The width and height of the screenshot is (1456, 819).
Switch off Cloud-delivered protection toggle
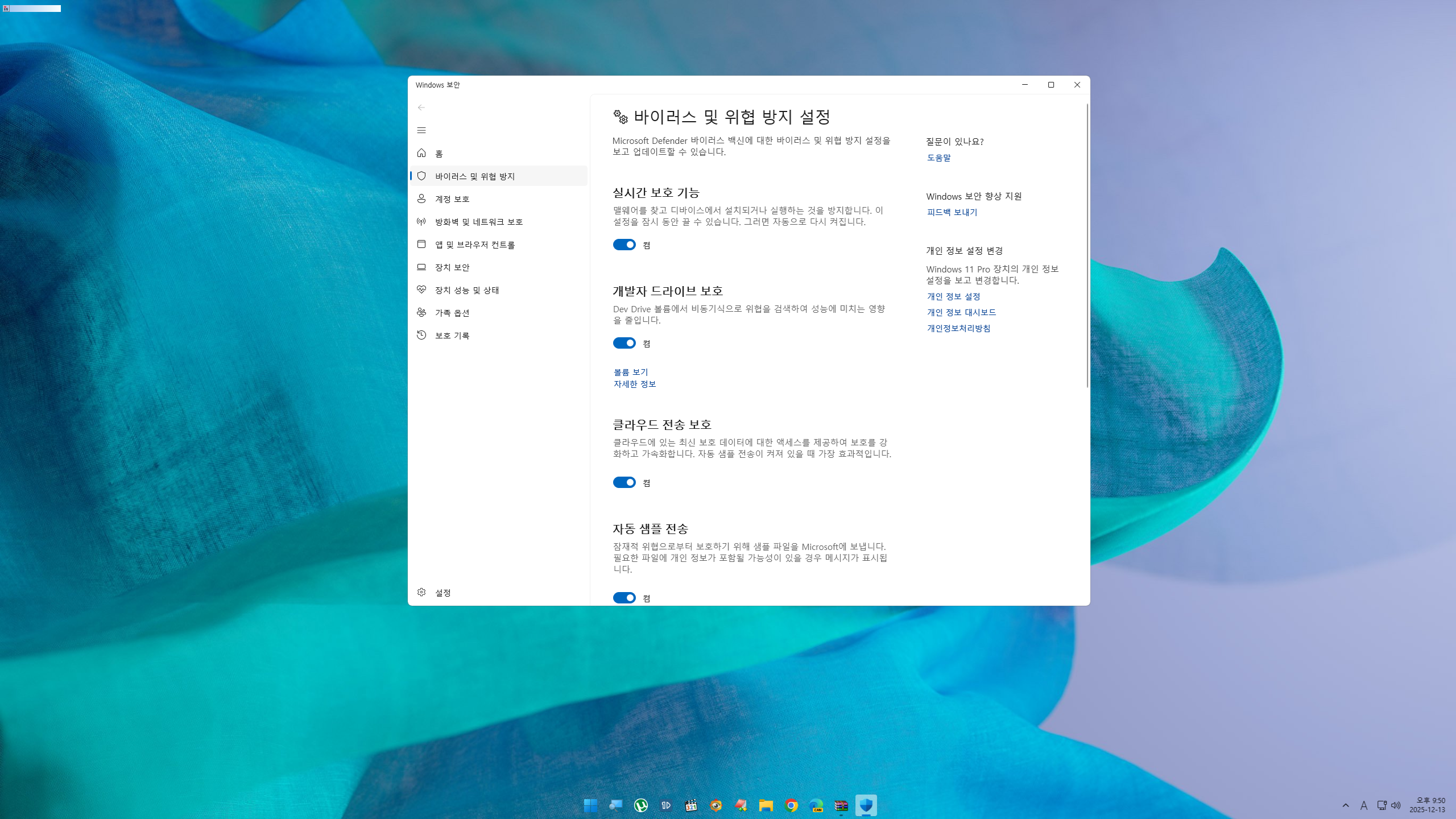(x=624, y=482)
